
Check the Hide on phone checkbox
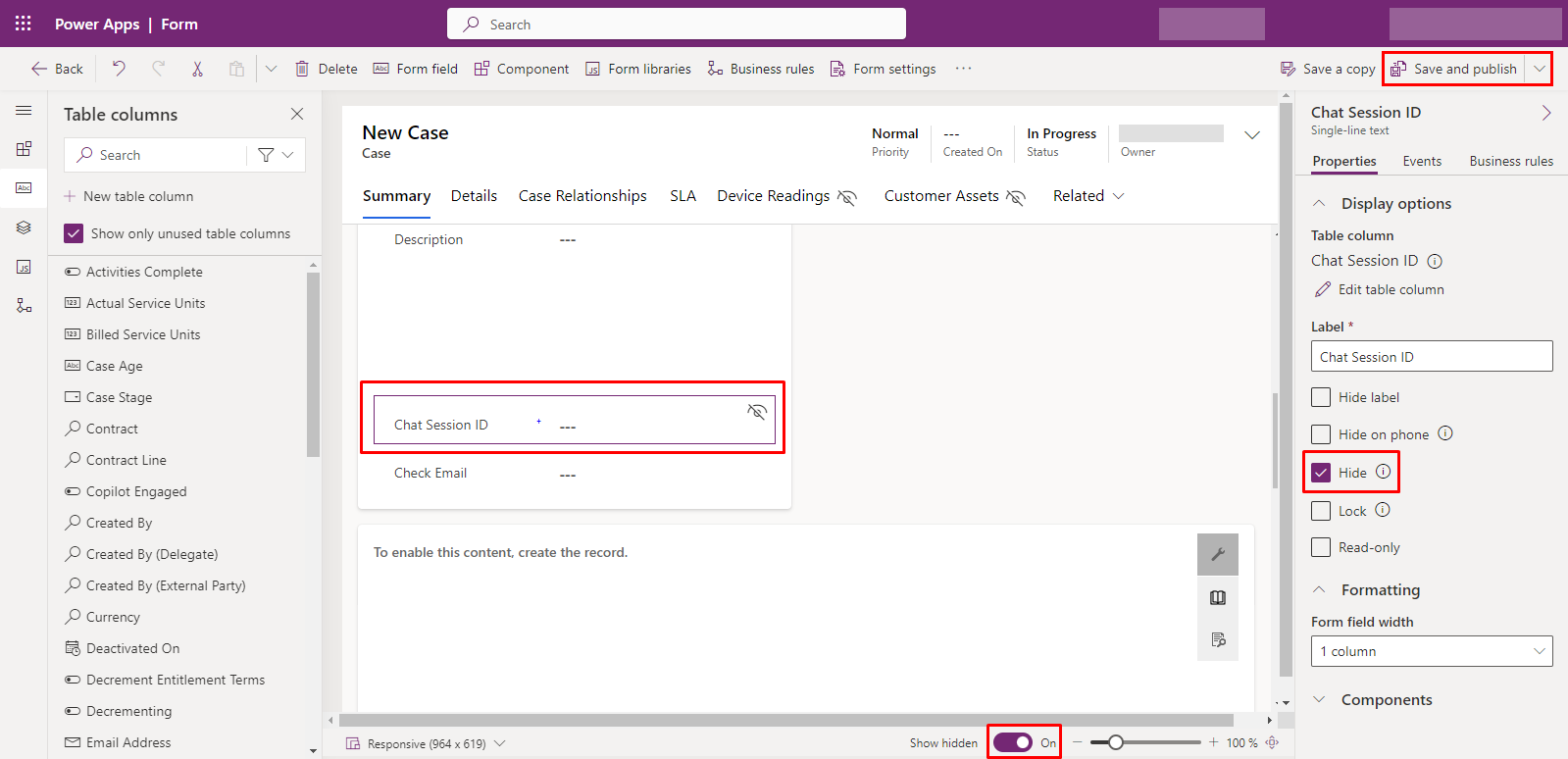[x=1321, y=434]
